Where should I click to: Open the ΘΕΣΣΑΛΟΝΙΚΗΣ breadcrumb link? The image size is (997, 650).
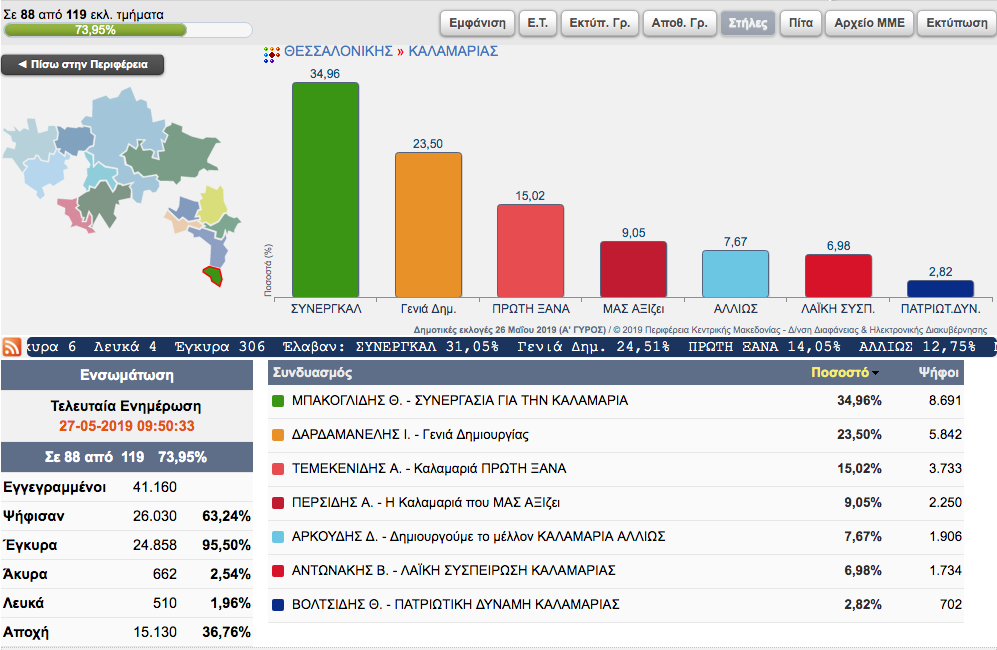[338, 51]
